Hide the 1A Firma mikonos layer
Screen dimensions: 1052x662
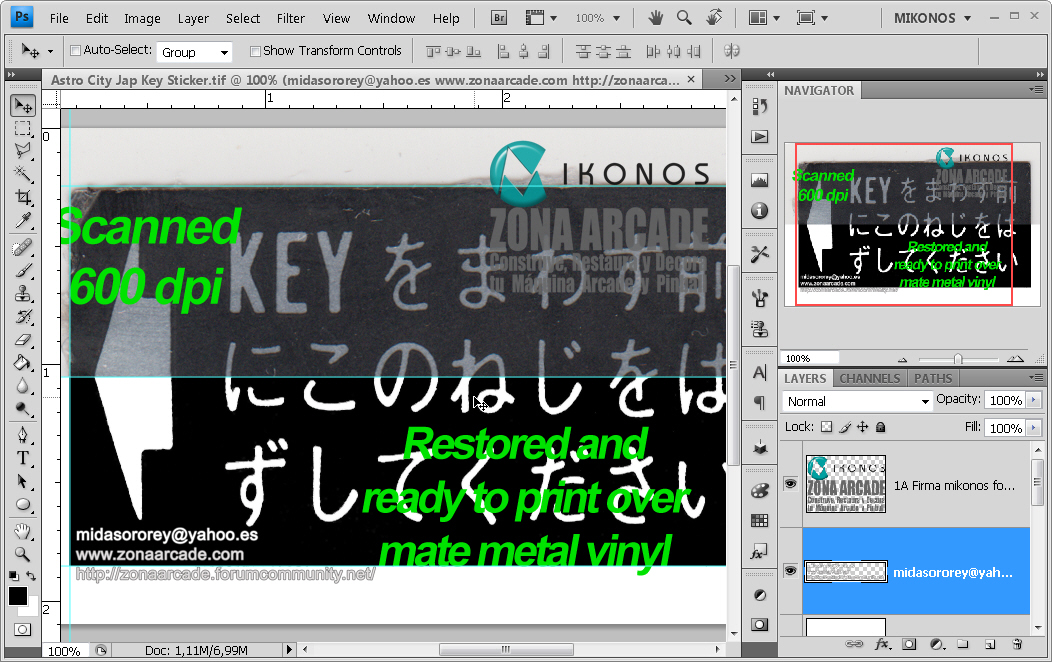point(790,483)
